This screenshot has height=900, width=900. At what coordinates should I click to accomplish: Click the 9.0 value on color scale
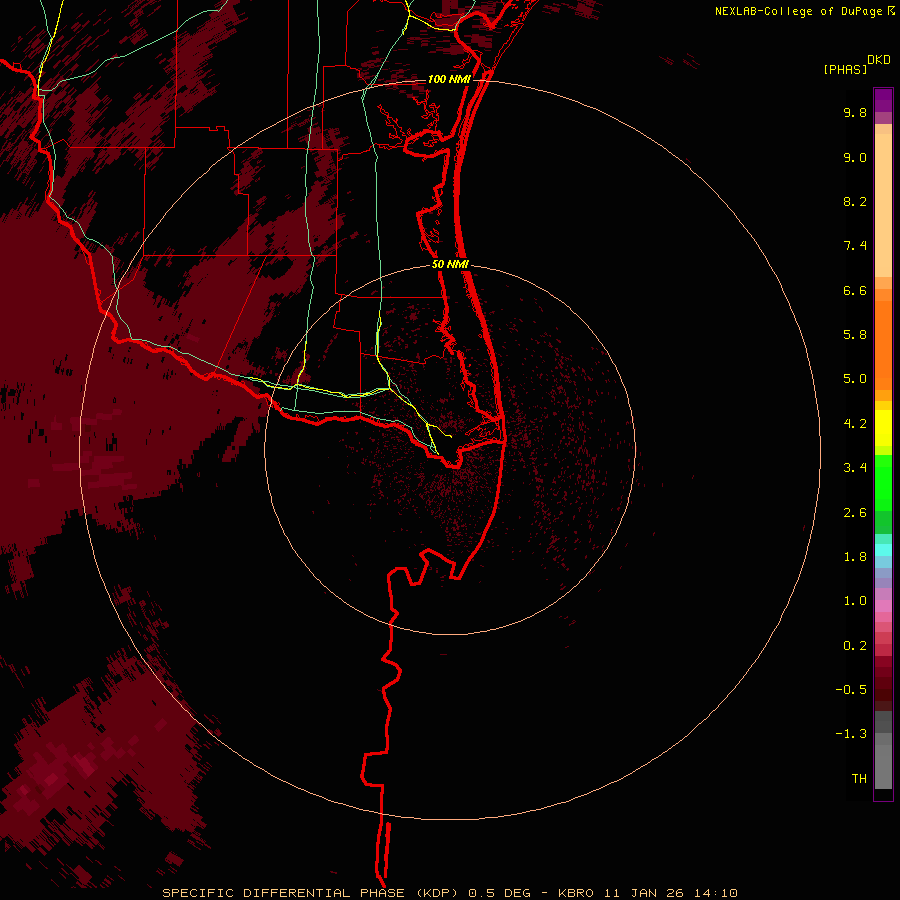855,157
